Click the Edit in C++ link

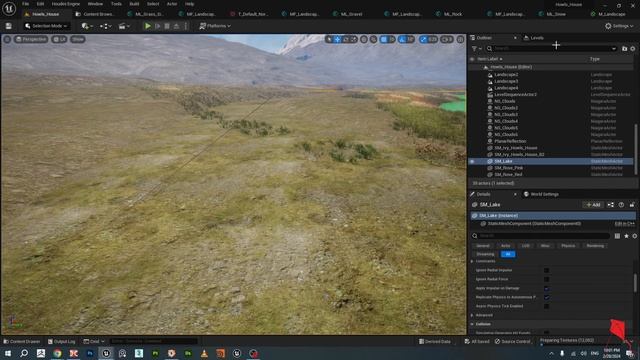pos(624,224)
